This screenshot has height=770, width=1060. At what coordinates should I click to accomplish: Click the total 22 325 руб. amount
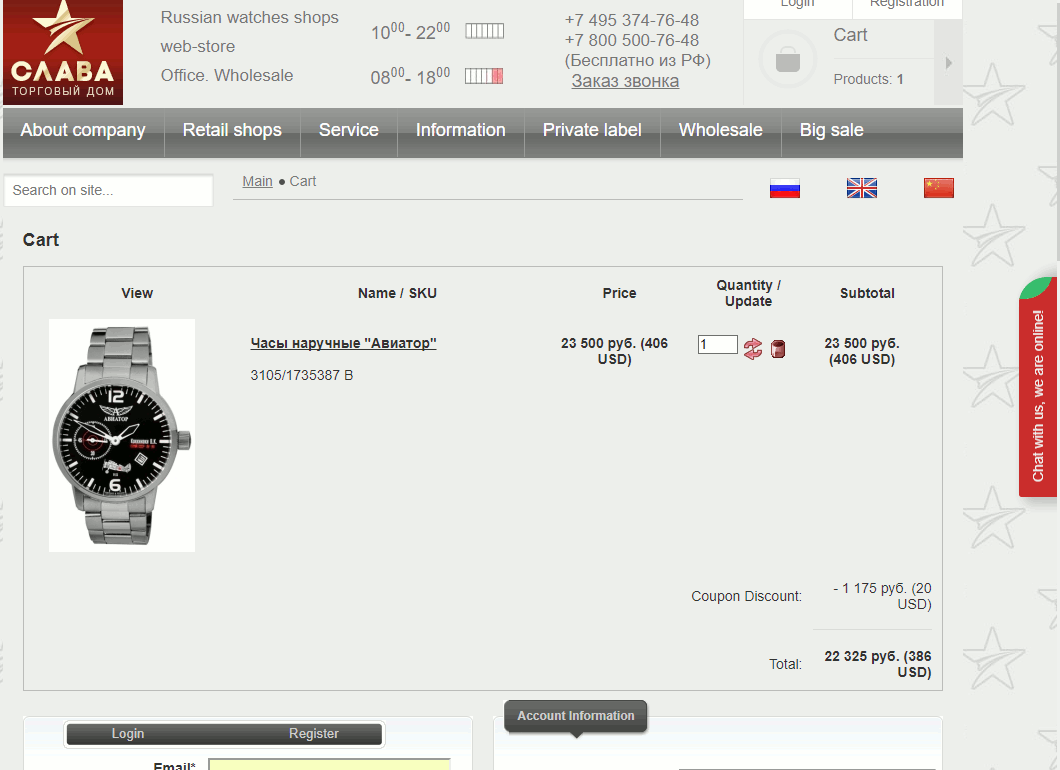(x=878, y=664)
